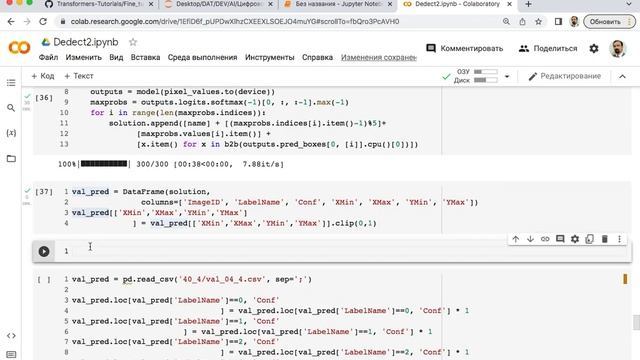Click Изменения сохранены link
The image size is (640, 360).
point(378,58)
